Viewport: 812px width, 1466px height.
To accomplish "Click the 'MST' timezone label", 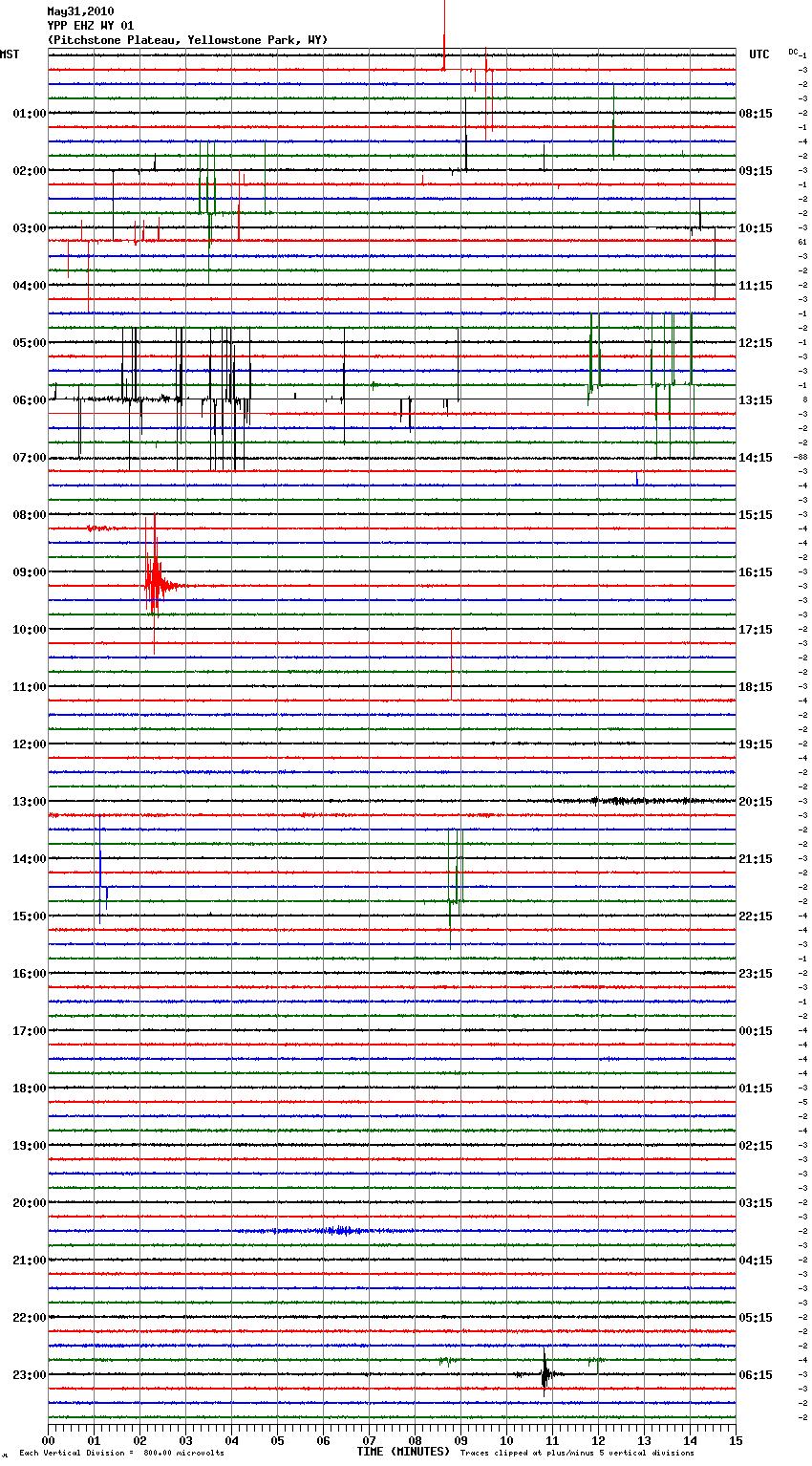I will coord(10,54).
